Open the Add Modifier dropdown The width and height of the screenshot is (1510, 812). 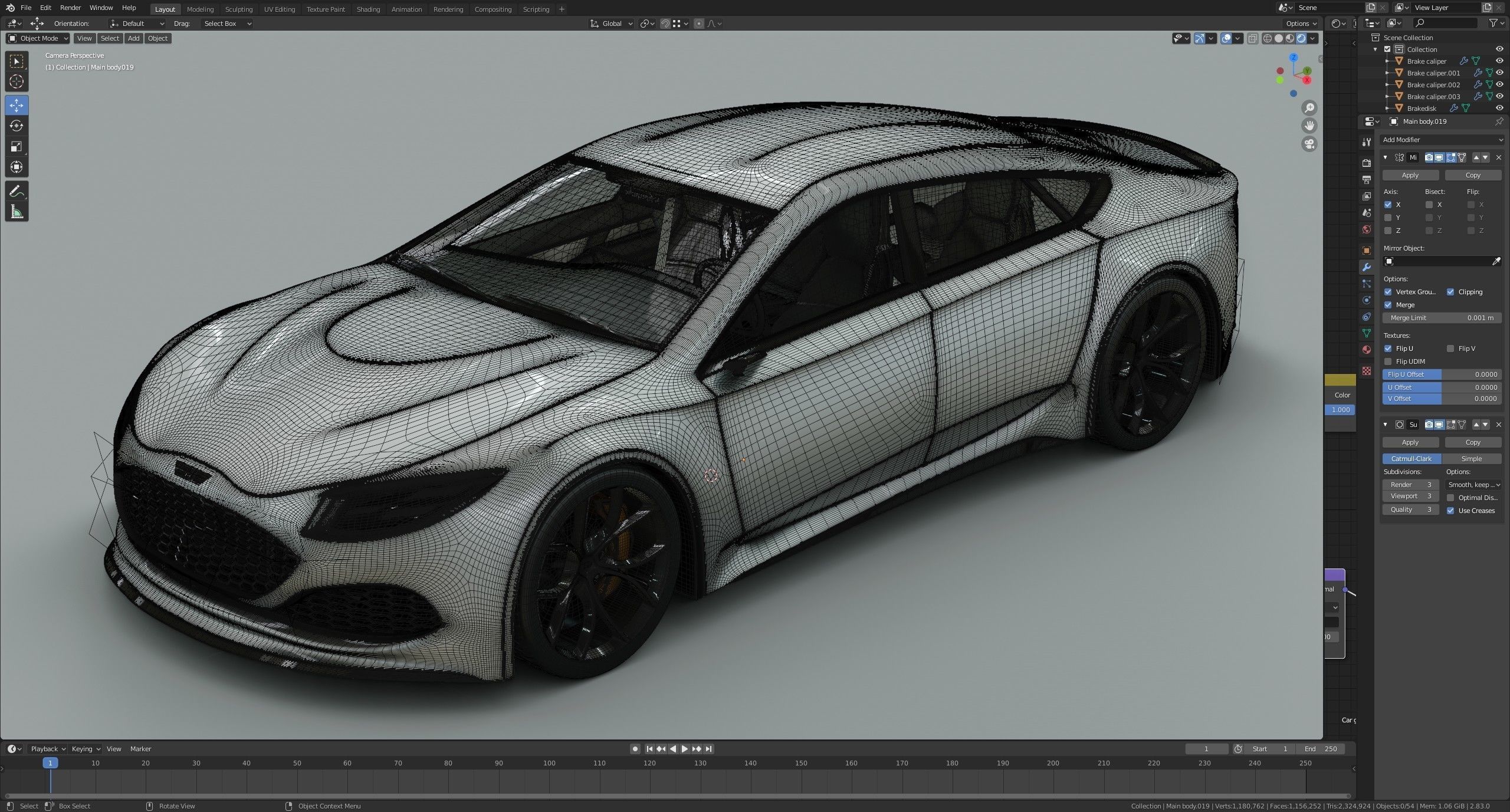(x=1442, y=140)
